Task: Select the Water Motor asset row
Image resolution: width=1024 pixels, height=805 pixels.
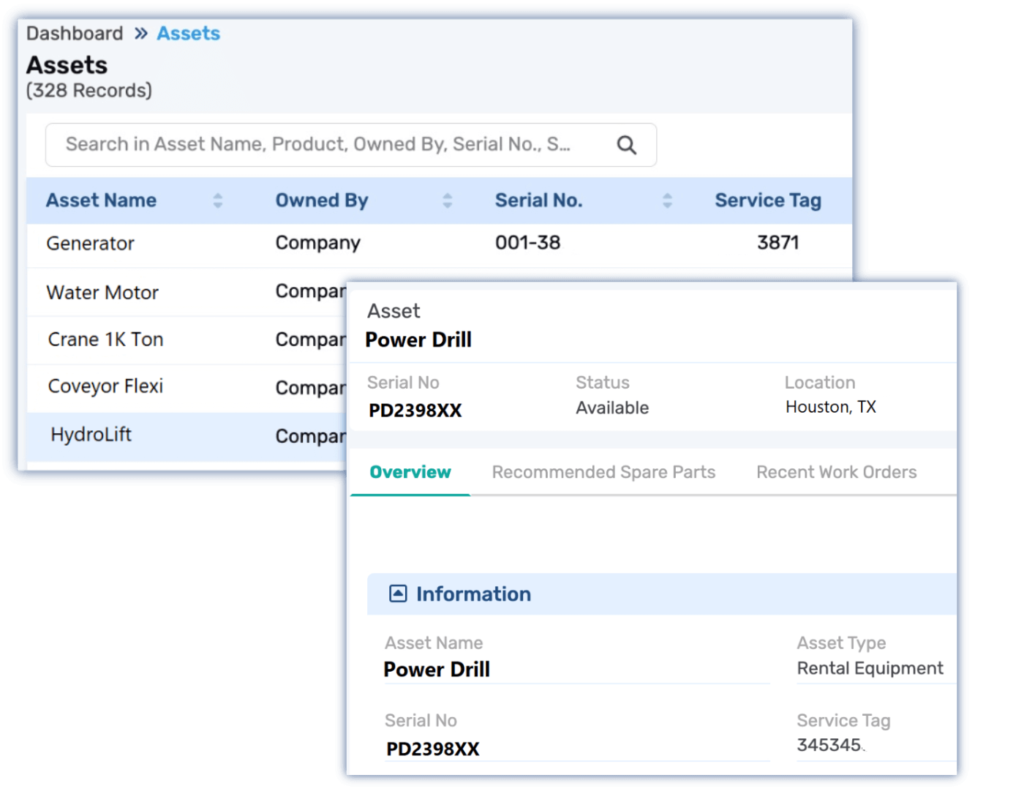Action: pos(102,293)
